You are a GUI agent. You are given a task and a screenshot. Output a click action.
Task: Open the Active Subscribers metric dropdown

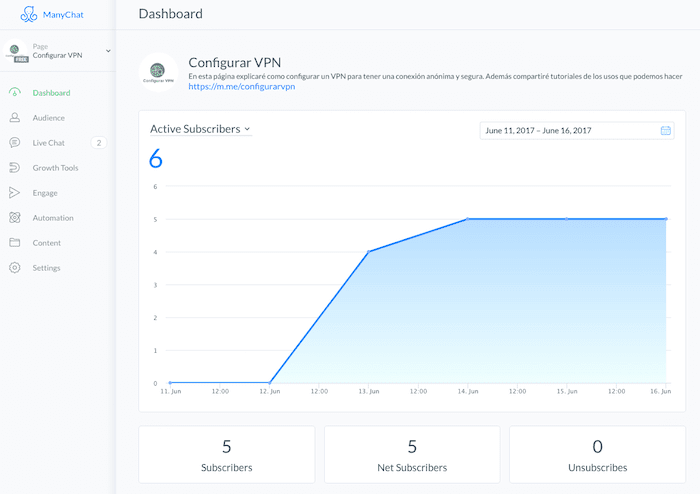pos(200,129)
